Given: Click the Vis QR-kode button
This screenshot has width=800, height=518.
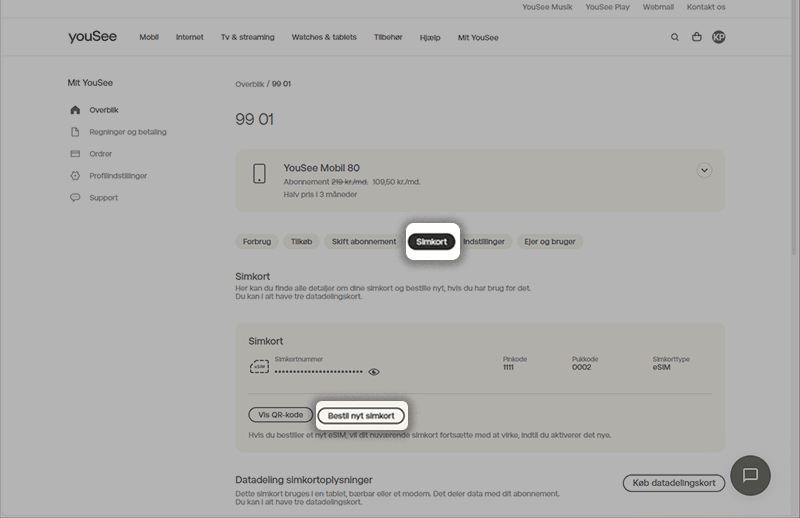Looking at the screenshot, I should pos(280,415).
